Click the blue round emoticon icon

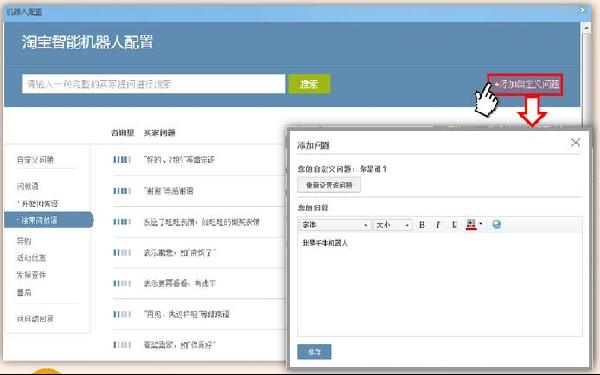496,225
